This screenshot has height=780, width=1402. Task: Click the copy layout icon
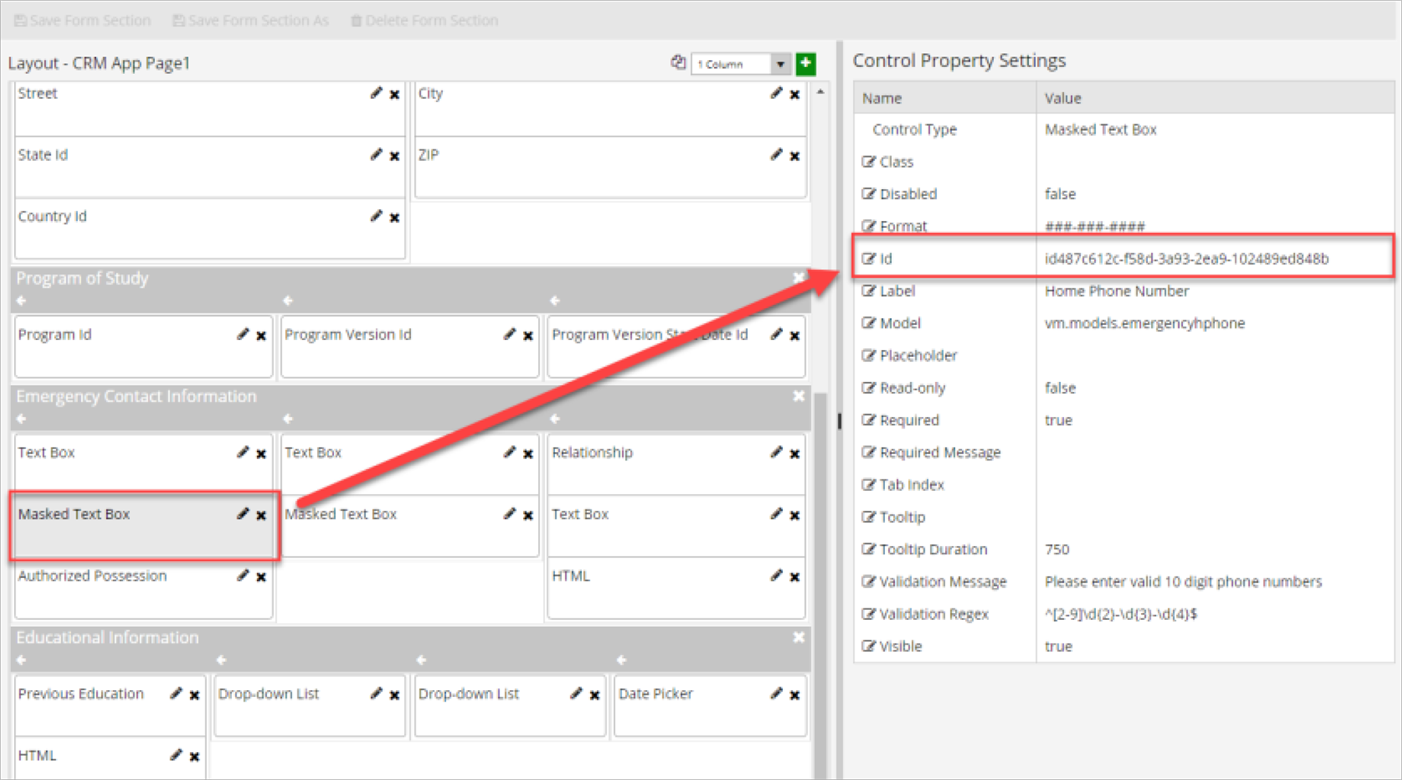(678, 63)
